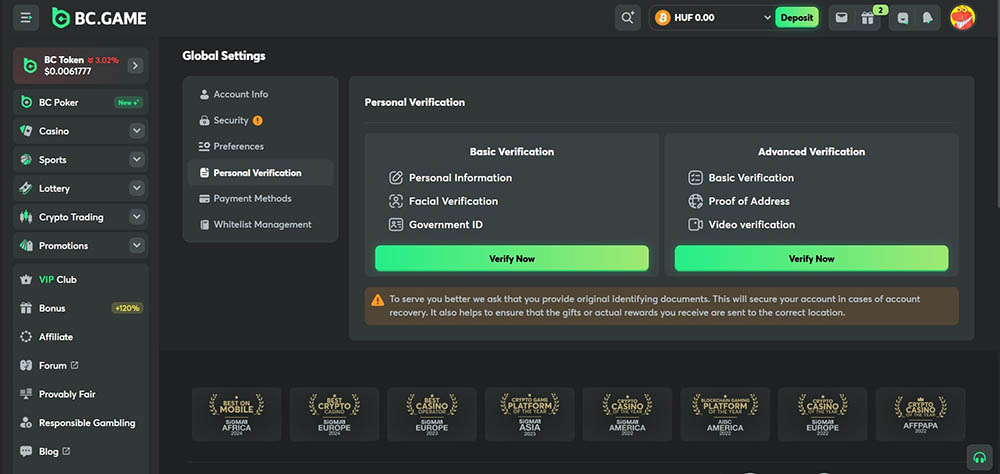Click the headset support icon

980,456
